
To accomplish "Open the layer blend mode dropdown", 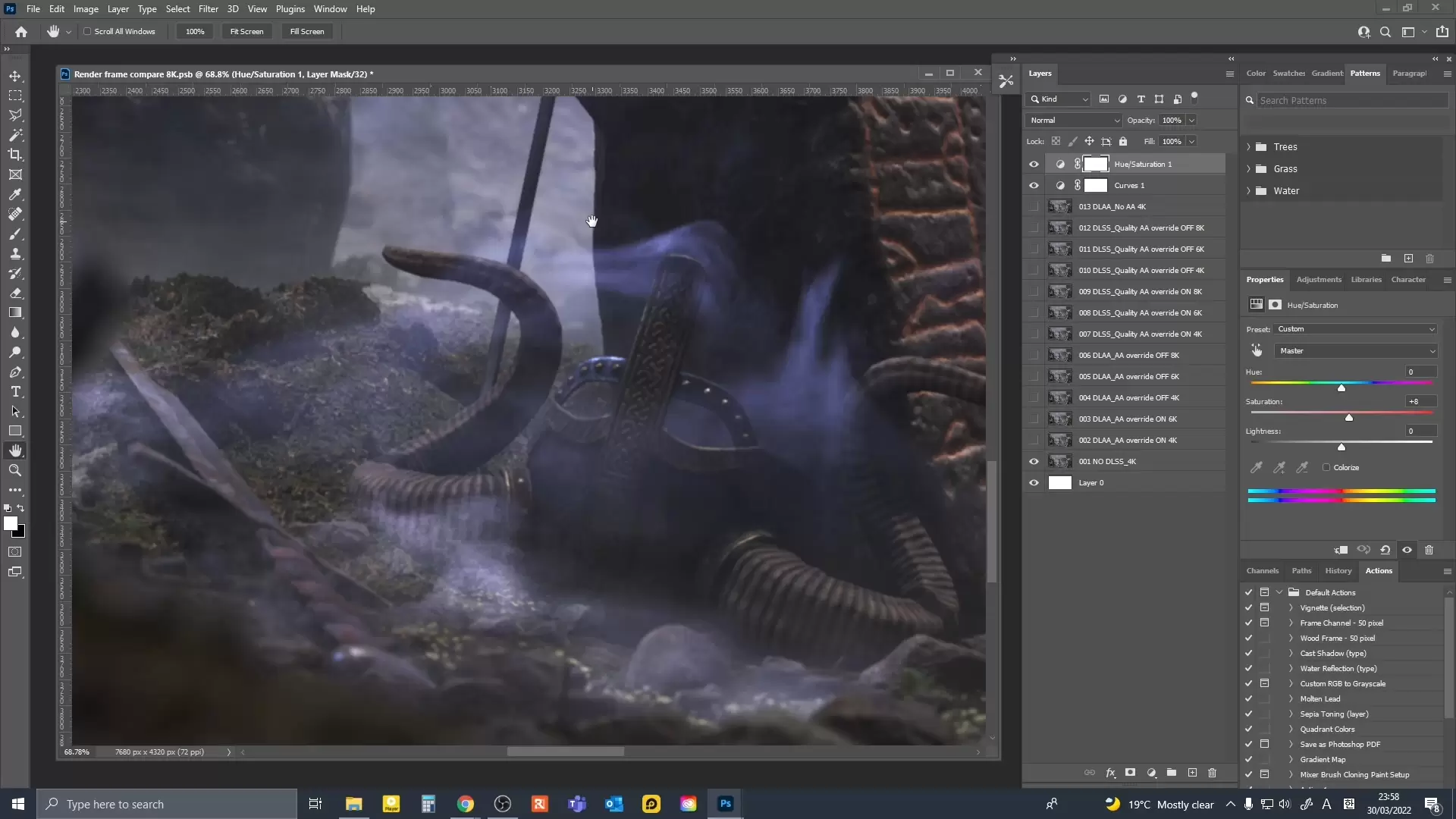I will [x=1073, y=121].
